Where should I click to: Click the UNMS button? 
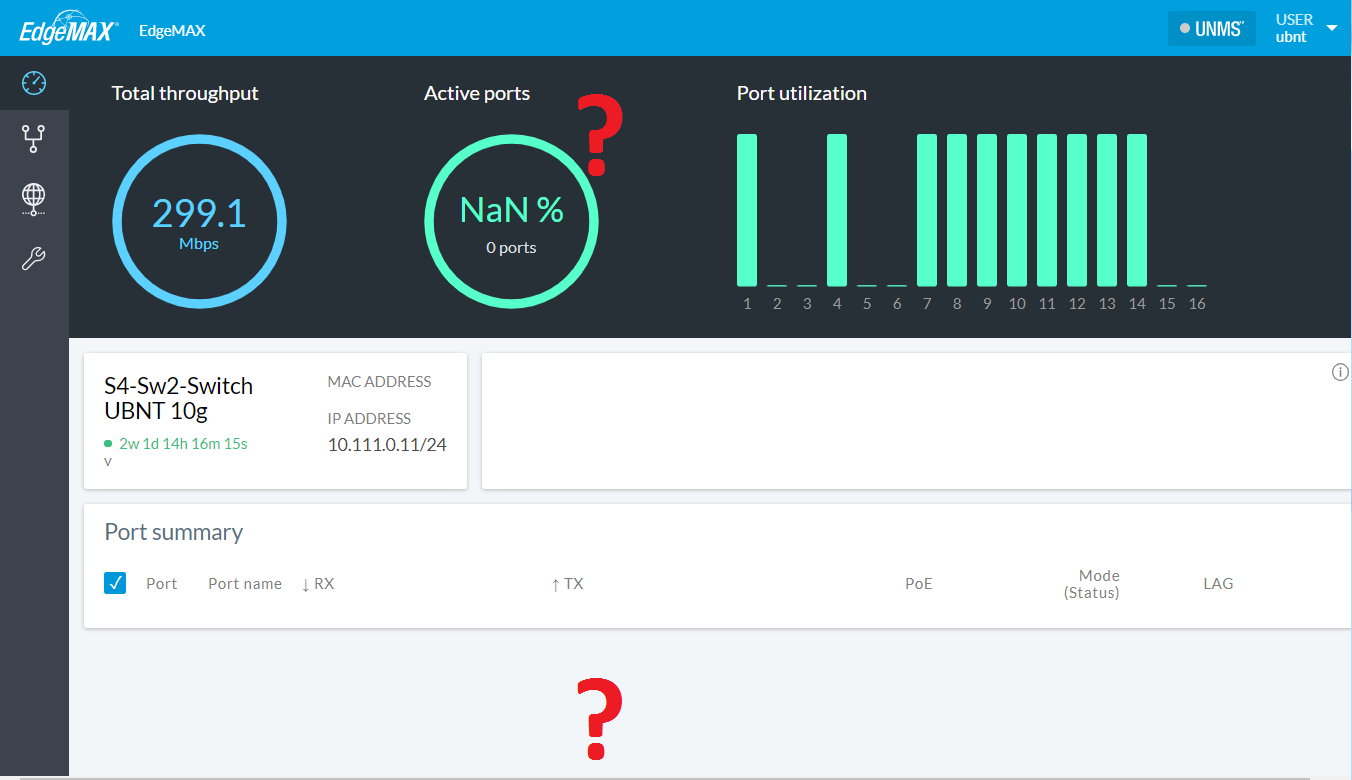(x=1211, y=29)
